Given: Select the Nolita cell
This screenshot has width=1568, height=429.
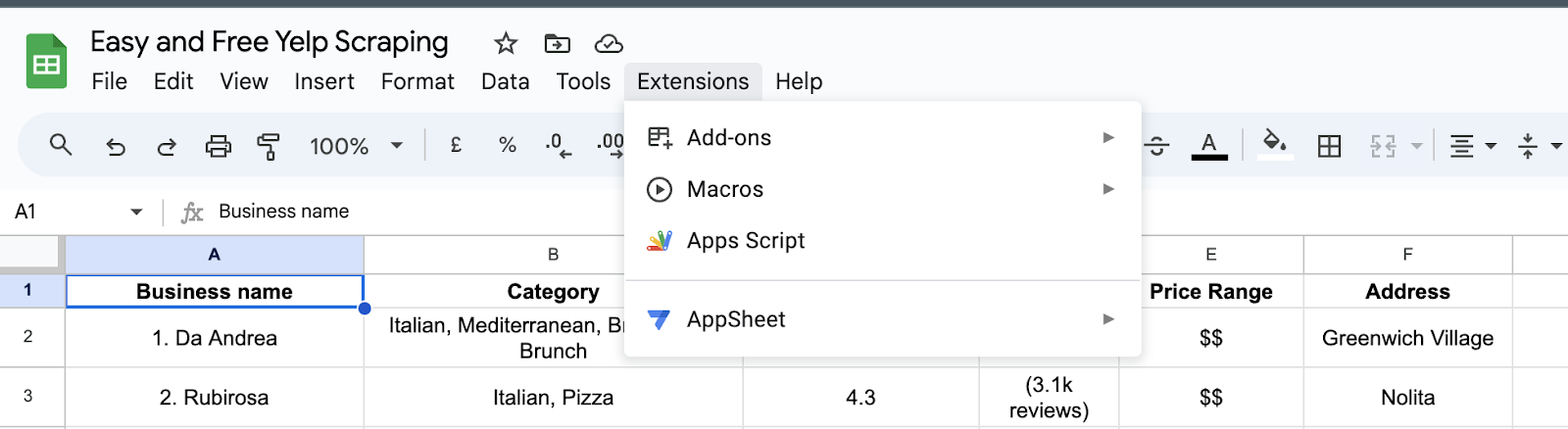Looking at the screenshot, I should [1408, 398].
